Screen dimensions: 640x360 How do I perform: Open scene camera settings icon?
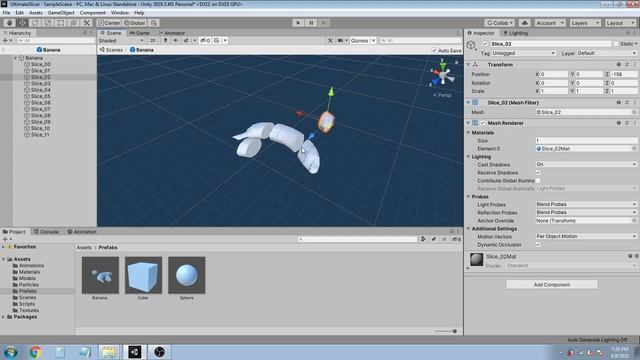pos(340,40)
